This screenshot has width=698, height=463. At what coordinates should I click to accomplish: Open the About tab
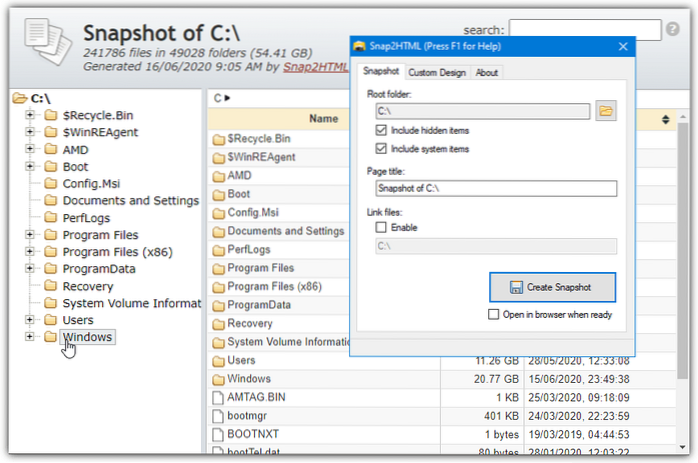tap(486, 72)
